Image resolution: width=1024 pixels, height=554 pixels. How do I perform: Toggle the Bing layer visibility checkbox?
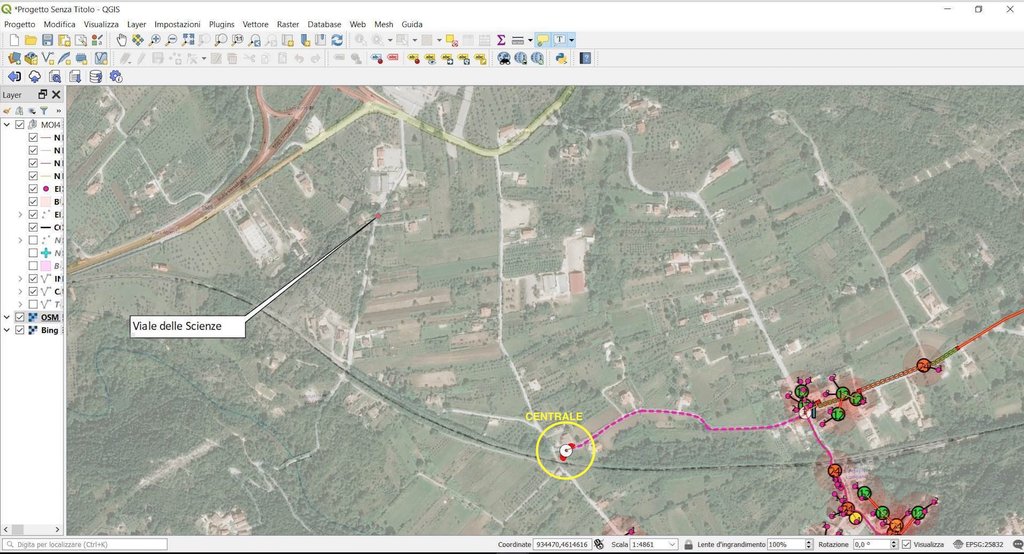click(20, 330)
